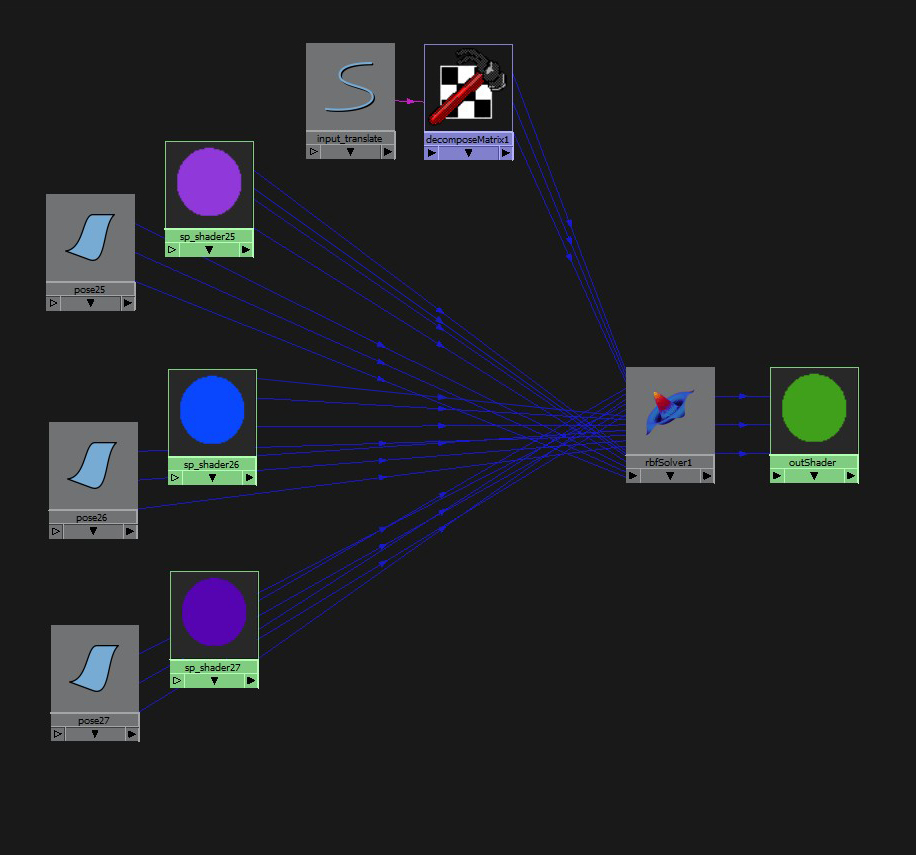Open input connections triangle on input_translate

click(x=314, y=152)
